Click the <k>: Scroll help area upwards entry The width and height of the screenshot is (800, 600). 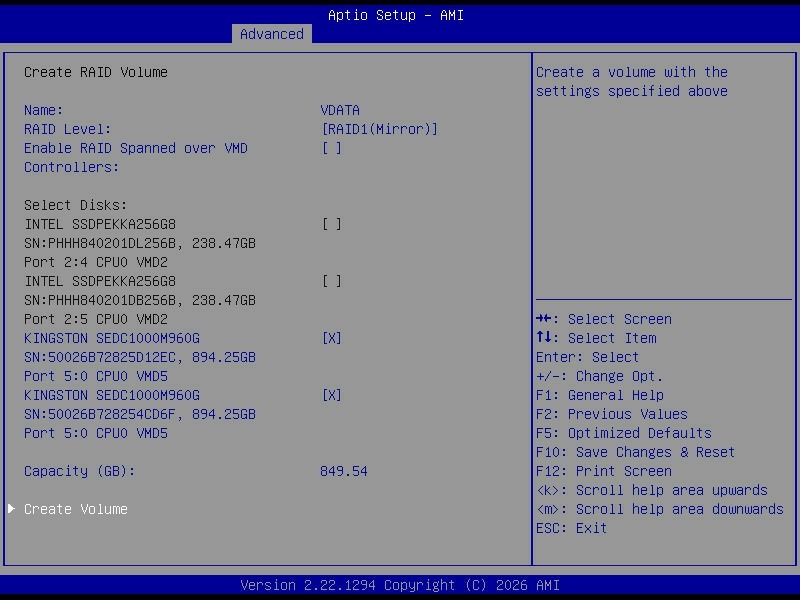652,490
